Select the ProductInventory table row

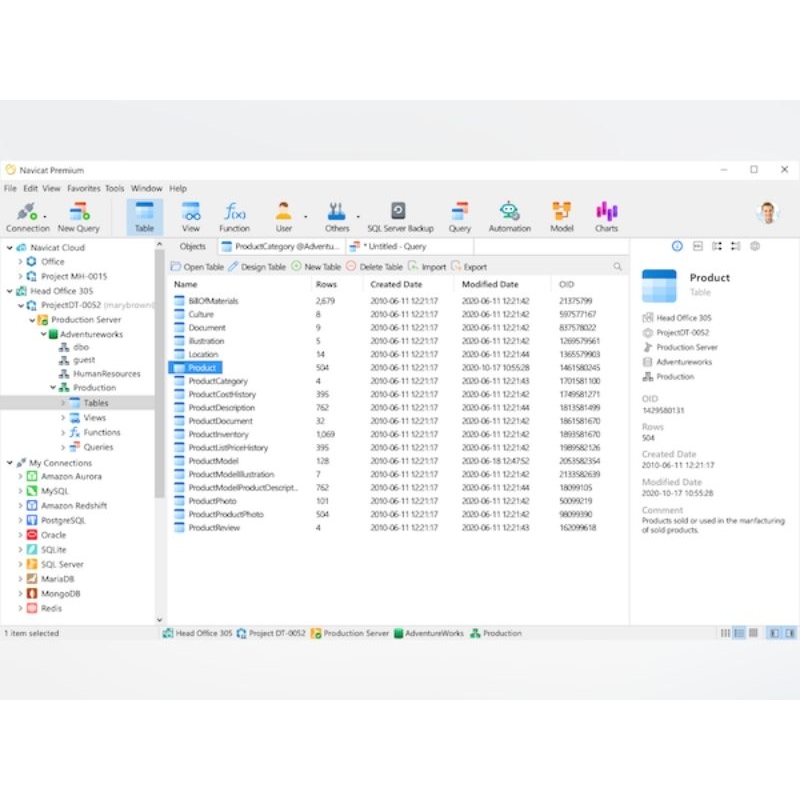(x=397, y=435)
